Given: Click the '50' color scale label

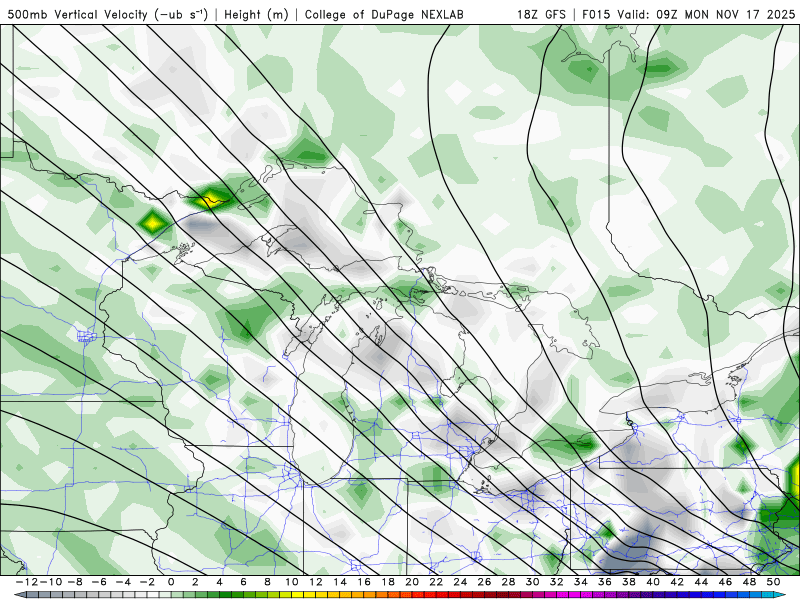Looking at the screenshot, I should point(773,582).
